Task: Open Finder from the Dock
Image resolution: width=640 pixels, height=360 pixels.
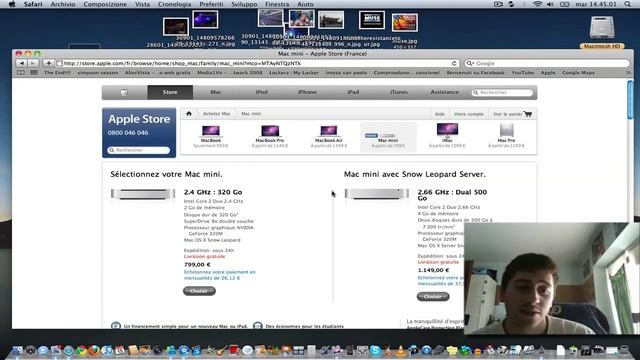Action: (x=17, y=350)
